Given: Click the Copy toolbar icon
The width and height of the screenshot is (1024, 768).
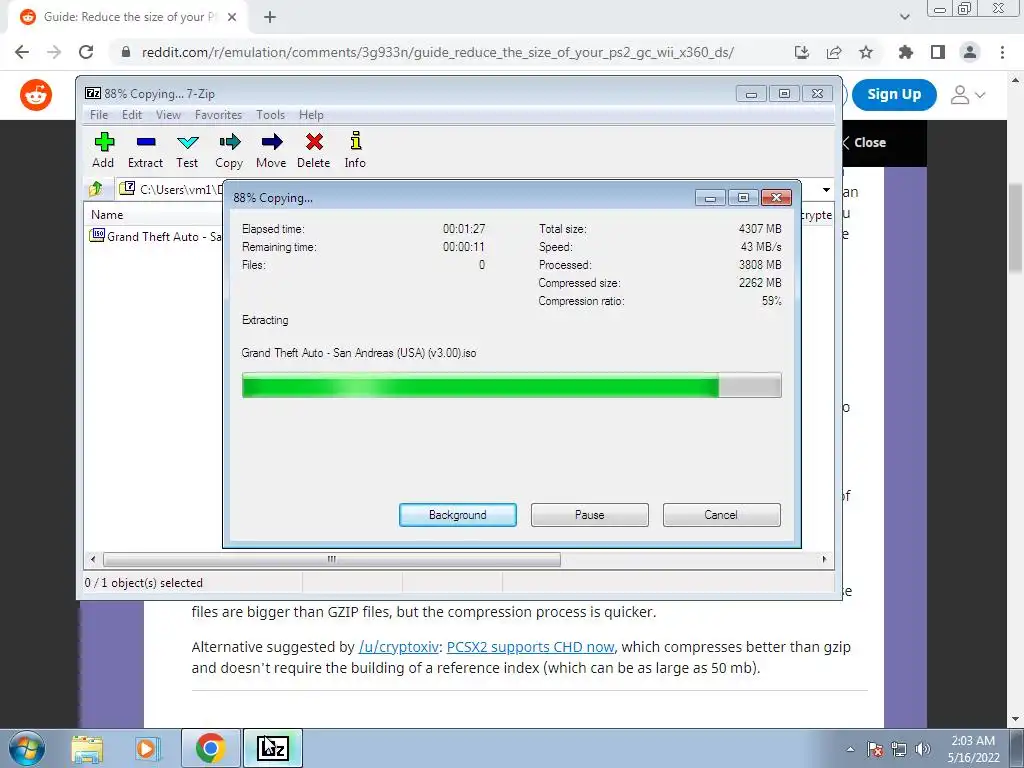Looking at the screenshot, I should pyautogui.click(x=229, y=150).
